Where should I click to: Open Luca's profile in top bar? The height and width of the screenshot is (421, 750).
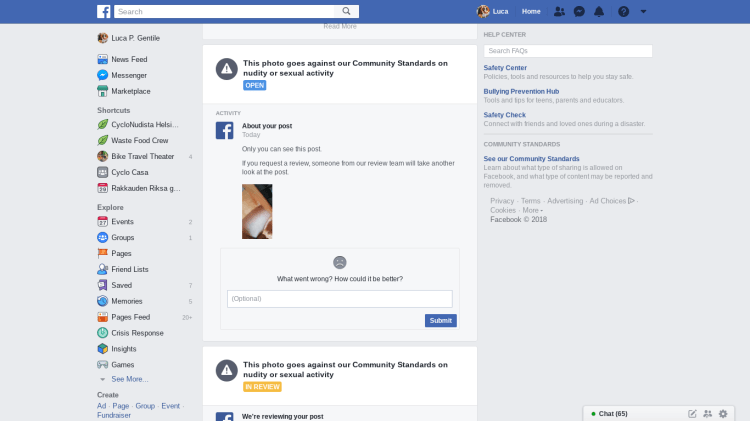coord(493,11)
